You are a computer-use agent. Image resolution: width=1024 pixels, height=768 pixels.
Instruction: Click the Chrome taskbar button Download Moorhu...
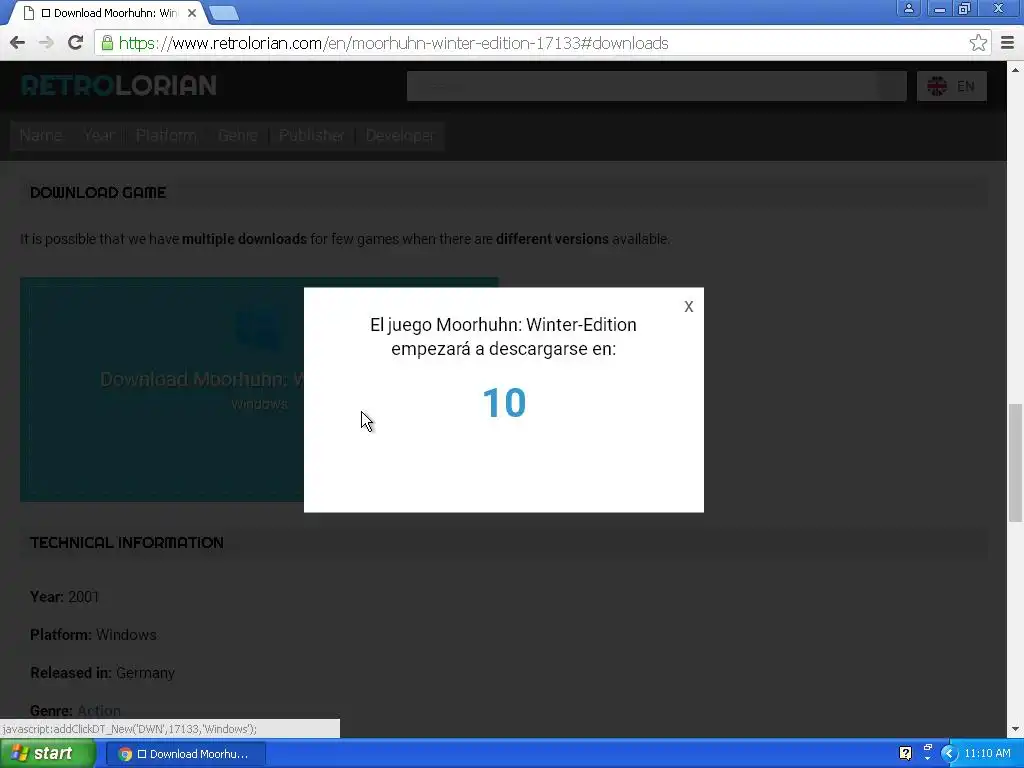point(185,754)
